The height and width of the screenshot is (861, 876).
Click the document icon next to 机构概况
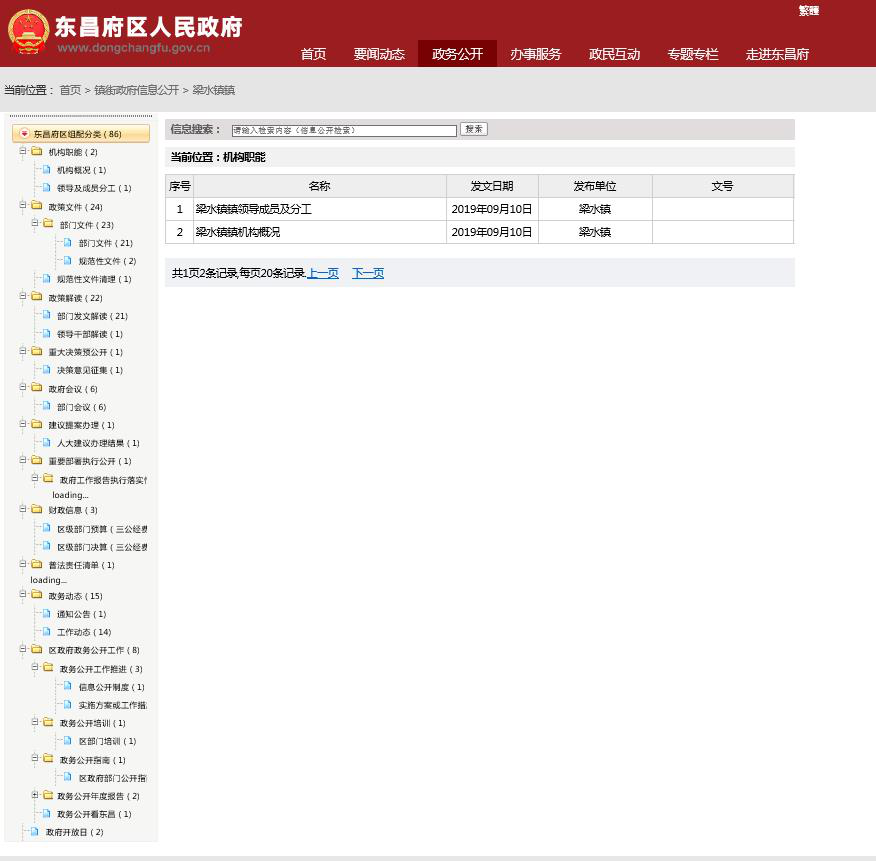(46, 170)
